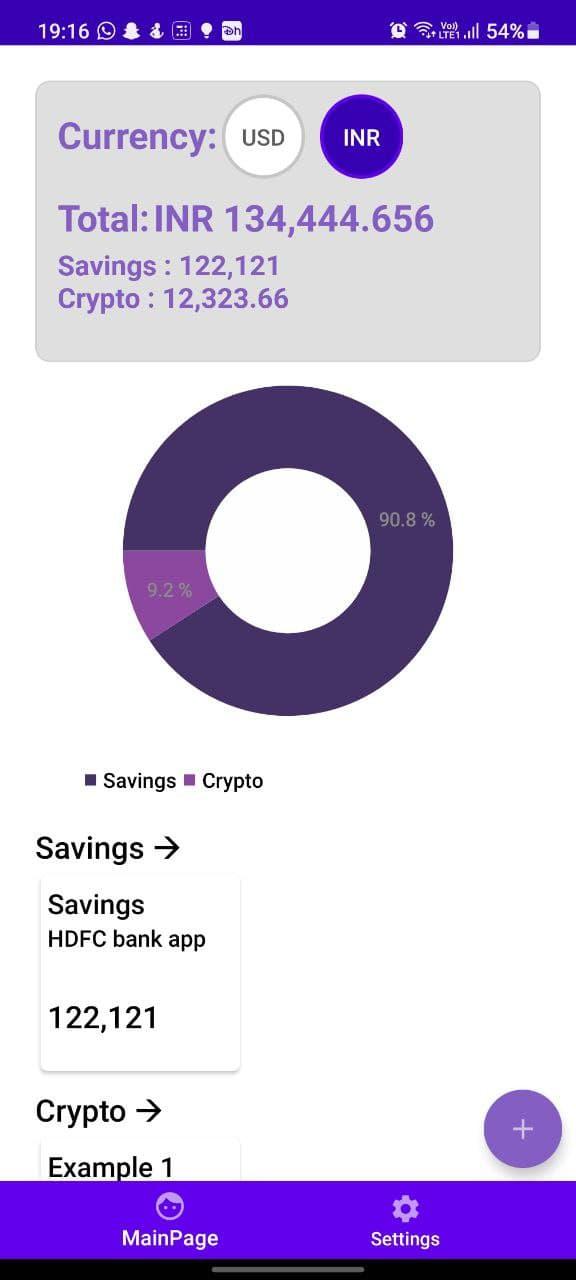Image resolution: width=576 pixels, height=1280 pixels.
Task: Tap the alarm clock status icon
Action: [398, 31]
